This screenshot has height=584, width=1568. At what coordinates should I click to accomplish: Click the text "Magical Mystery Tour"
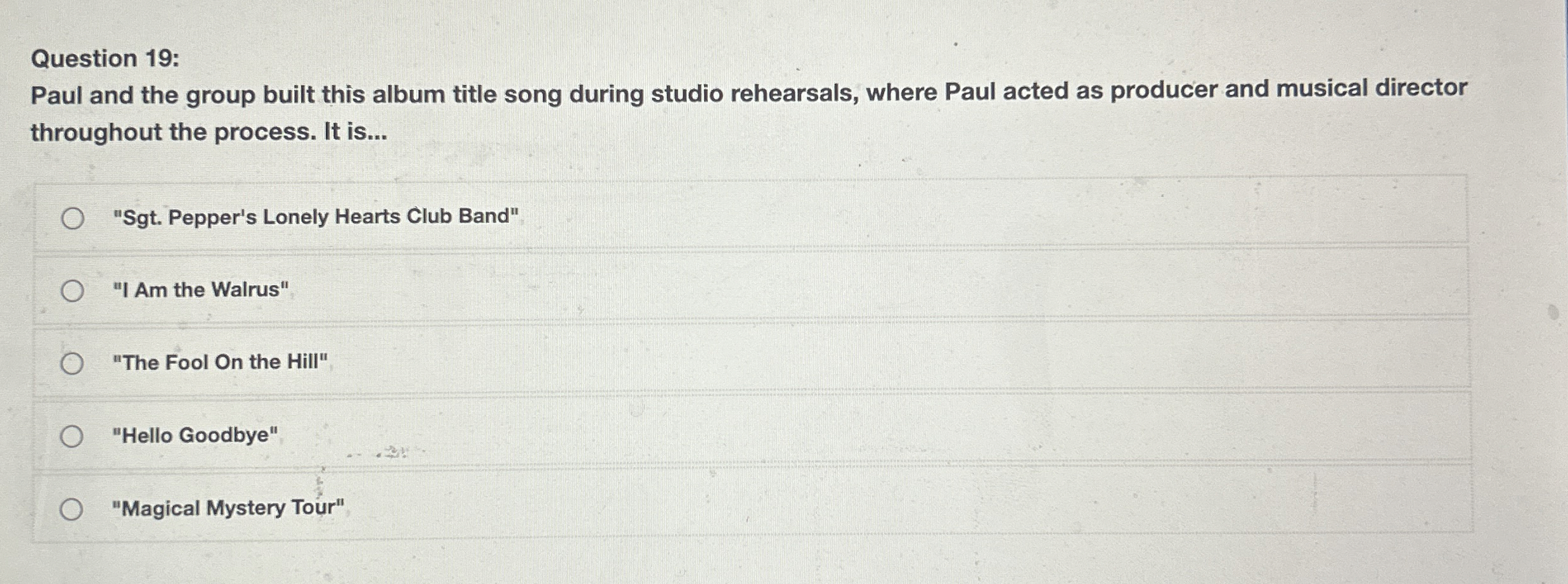(x=229, y=509)
